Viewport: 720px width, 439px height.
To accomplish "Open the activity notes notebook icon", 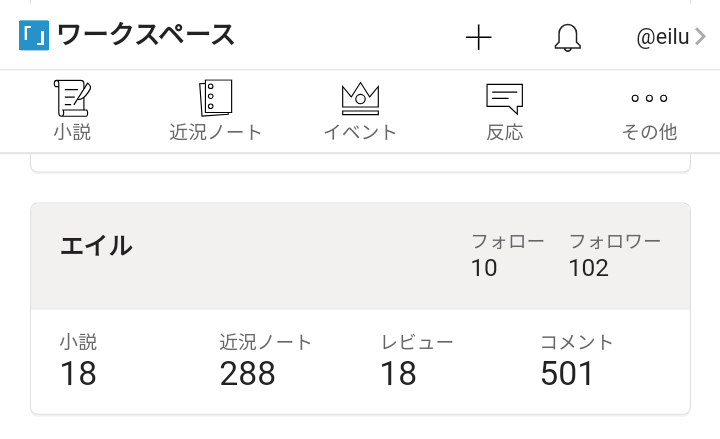I will 216,96.
